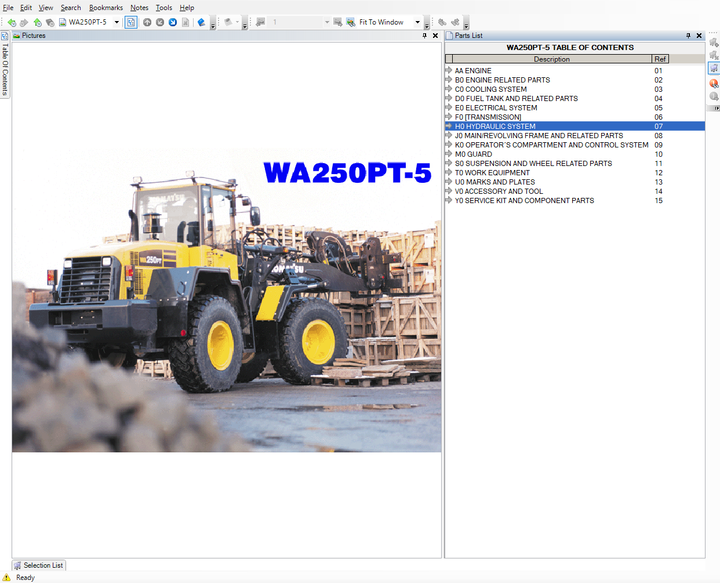Click the grey tag icon in toolbar
The height and width of the screenshot is (583, 720).
pos(228,22)
